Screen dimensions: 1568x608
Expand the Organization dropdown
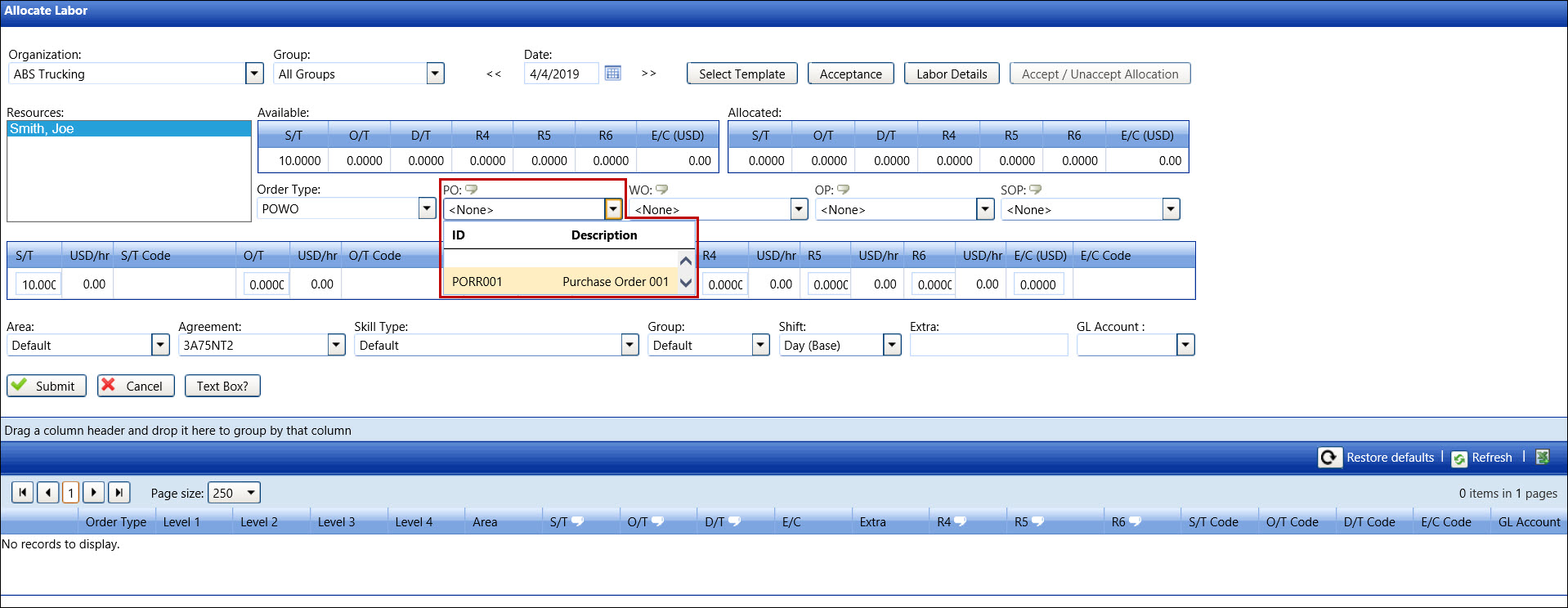[254, 74]
